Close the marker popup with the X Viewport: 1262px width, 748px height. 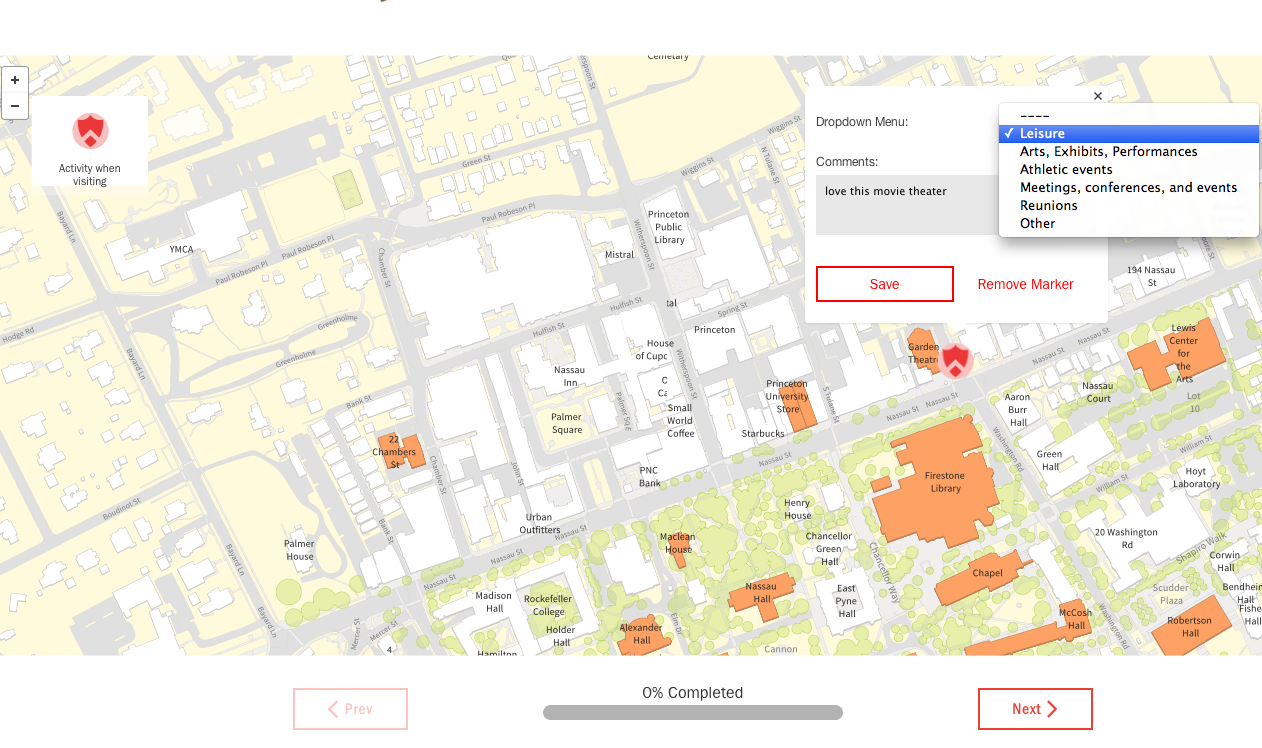[1097, 96]
